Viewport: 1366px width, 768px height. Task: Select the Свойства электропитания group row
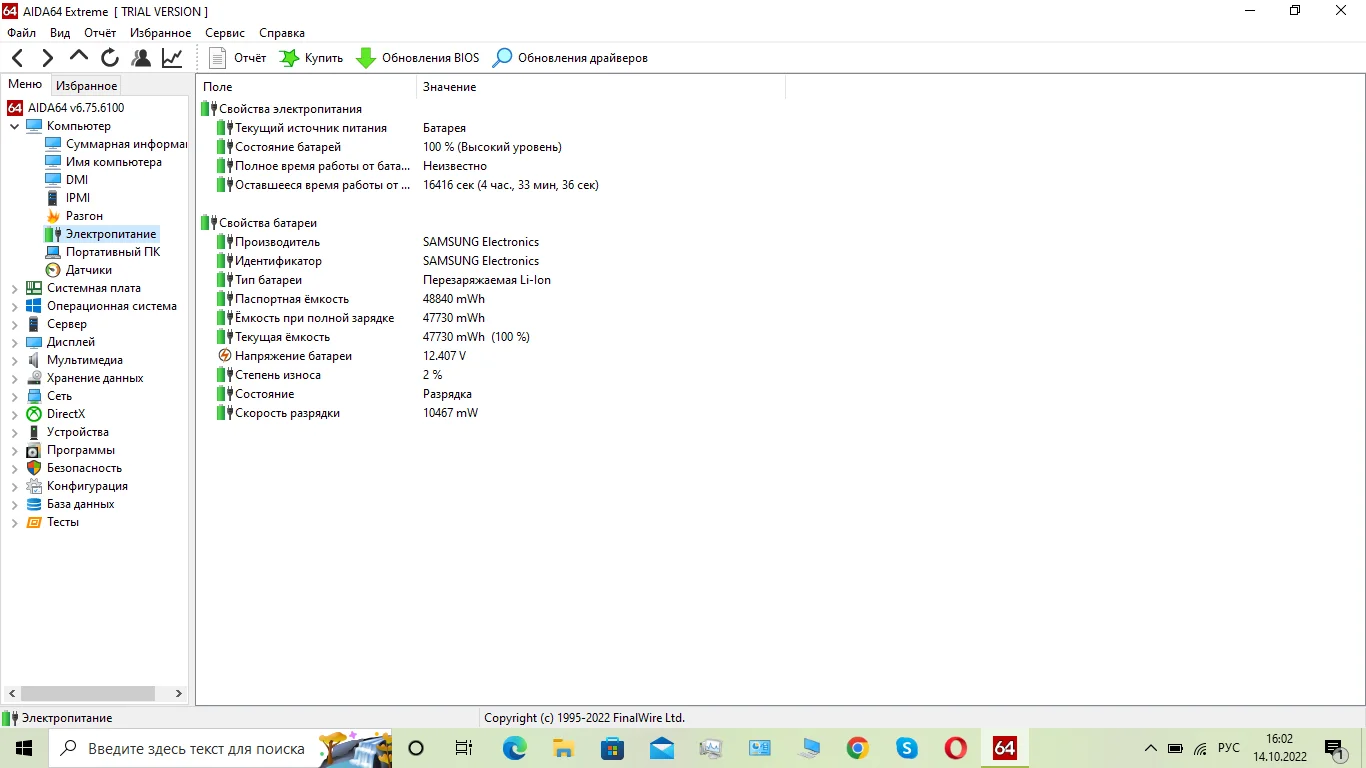(x=282, y=109)
